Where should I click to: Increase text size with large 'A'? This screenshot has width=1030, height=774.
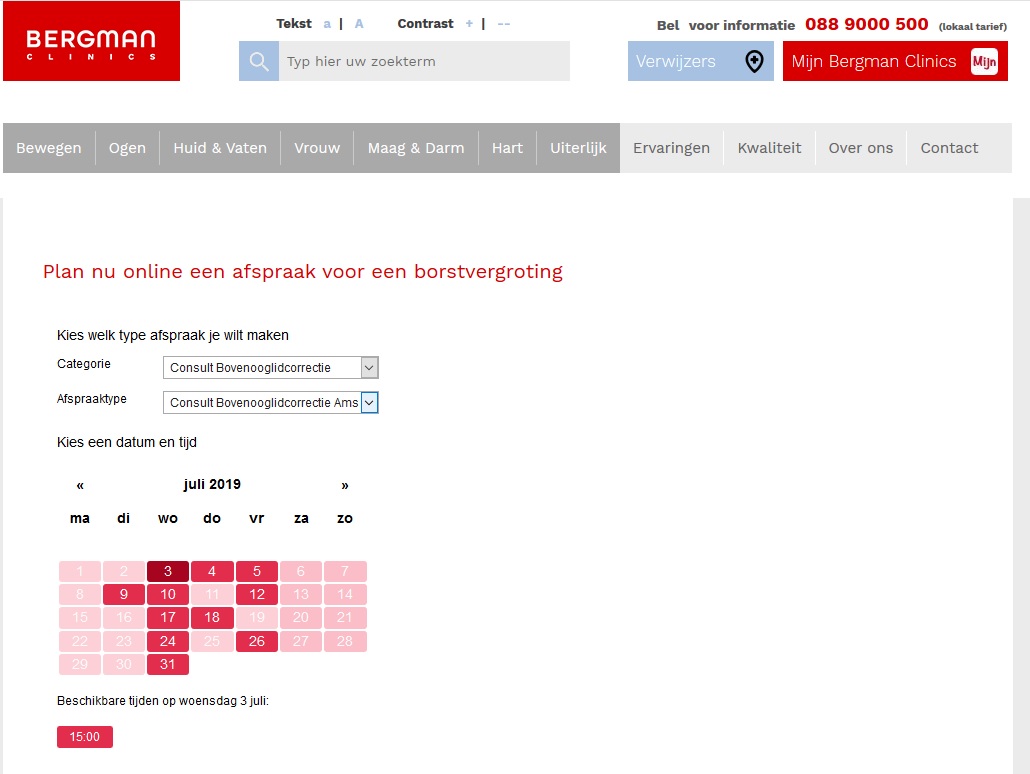(359, 24)
